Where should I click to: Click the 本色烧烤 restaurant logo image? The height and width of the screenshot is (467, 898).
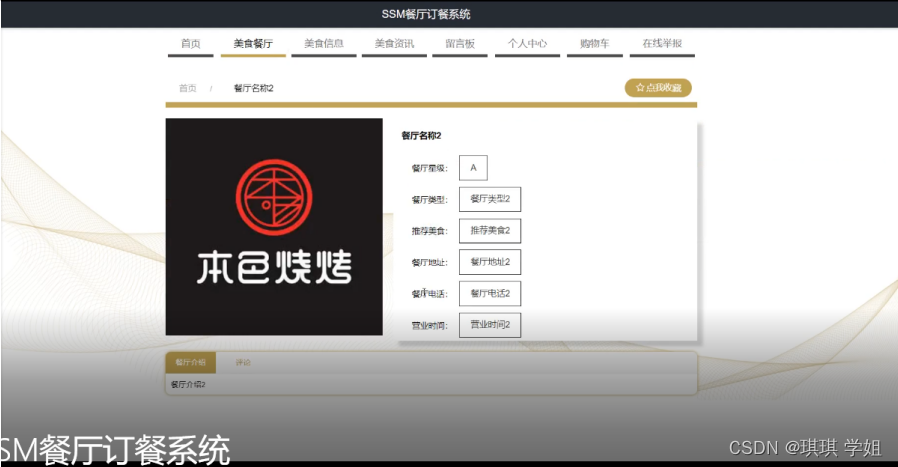[x=274, y=227]
